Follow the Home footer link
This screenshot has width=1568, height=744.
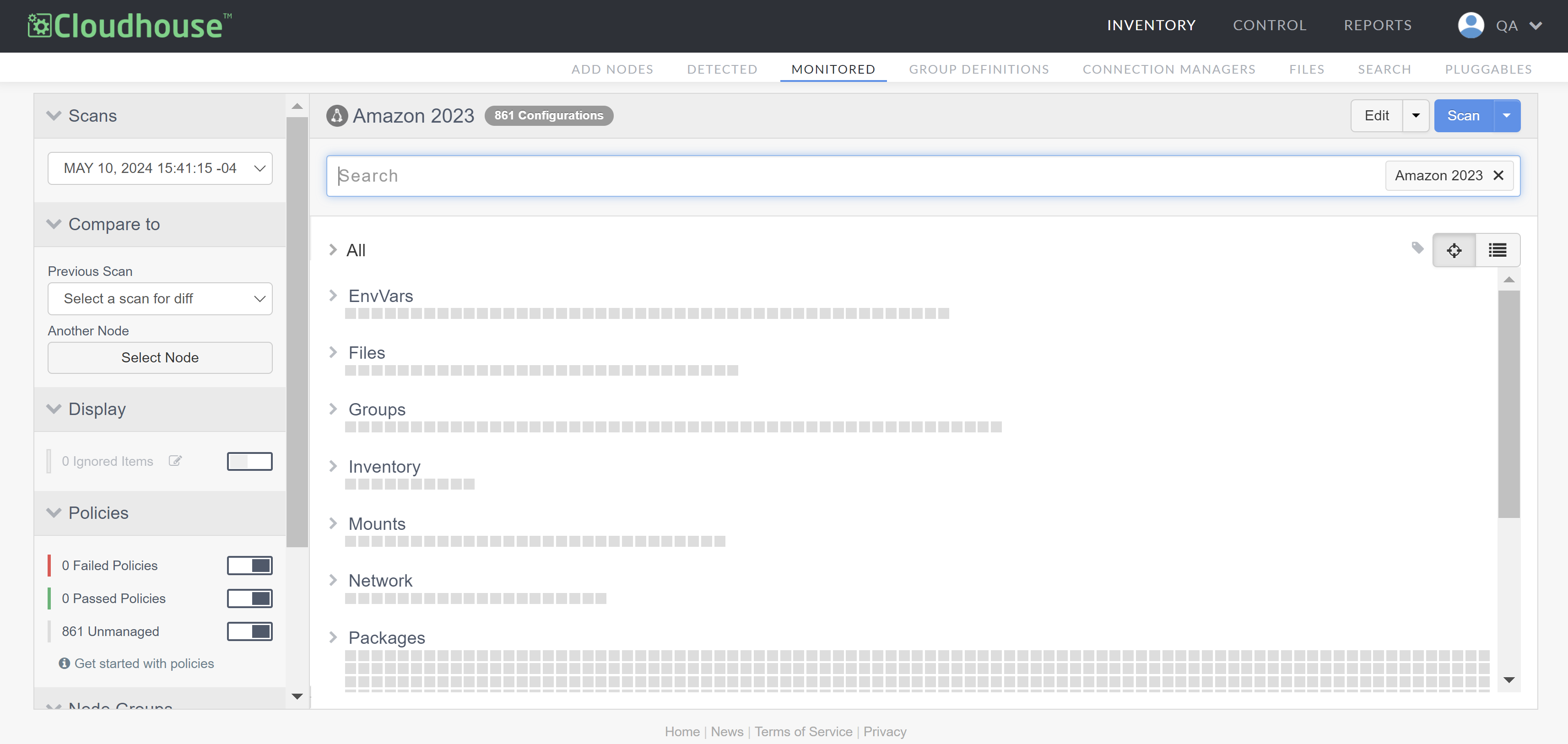click(x=682, y=731)
